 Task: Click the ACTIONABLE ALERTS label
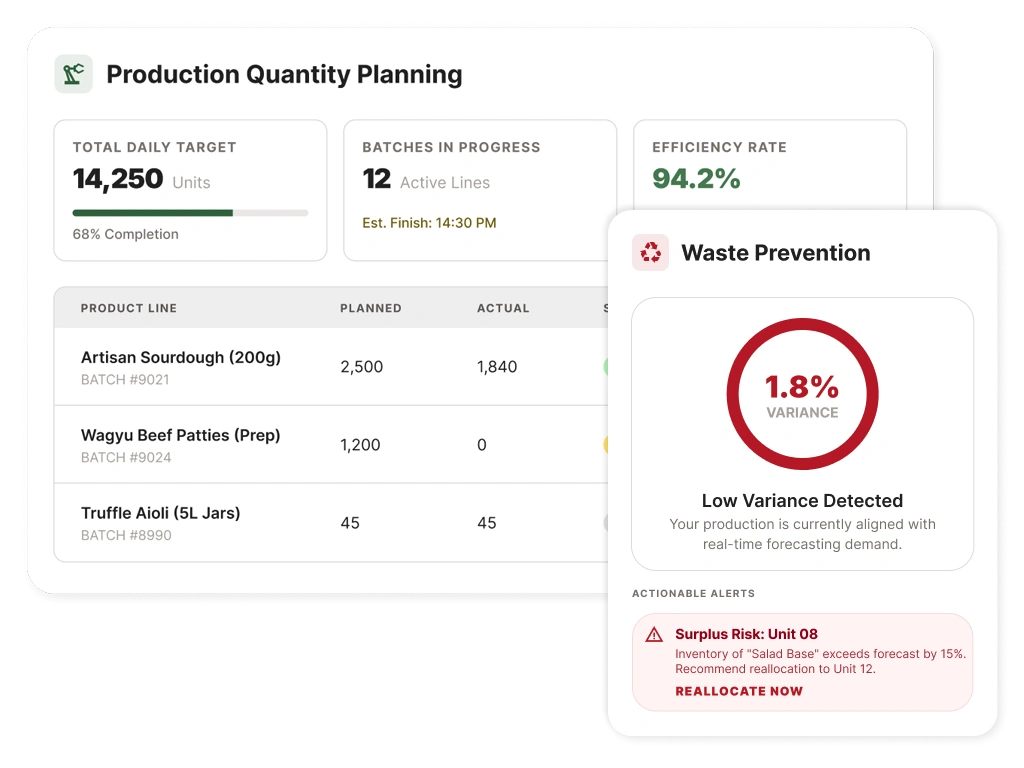coord(694,593)
